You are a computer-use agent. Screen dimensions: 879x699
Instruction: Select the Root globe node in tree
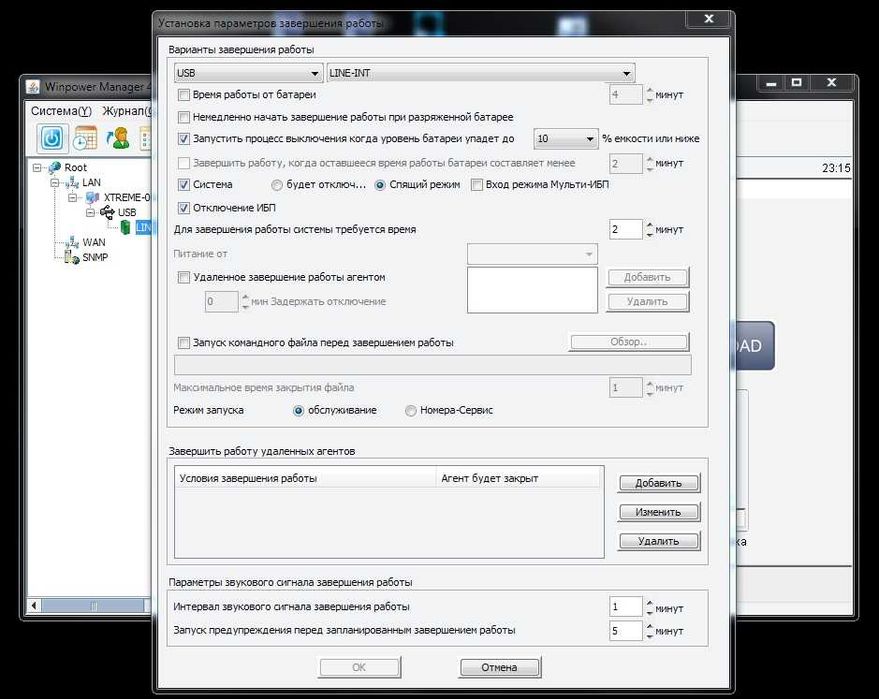(55, 167)
